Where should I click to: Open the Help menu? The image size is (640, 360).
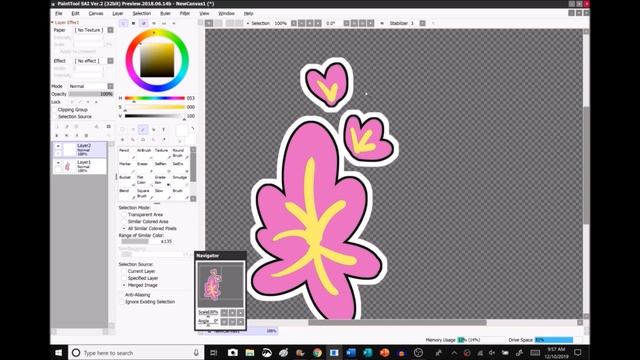coord(249,13)
